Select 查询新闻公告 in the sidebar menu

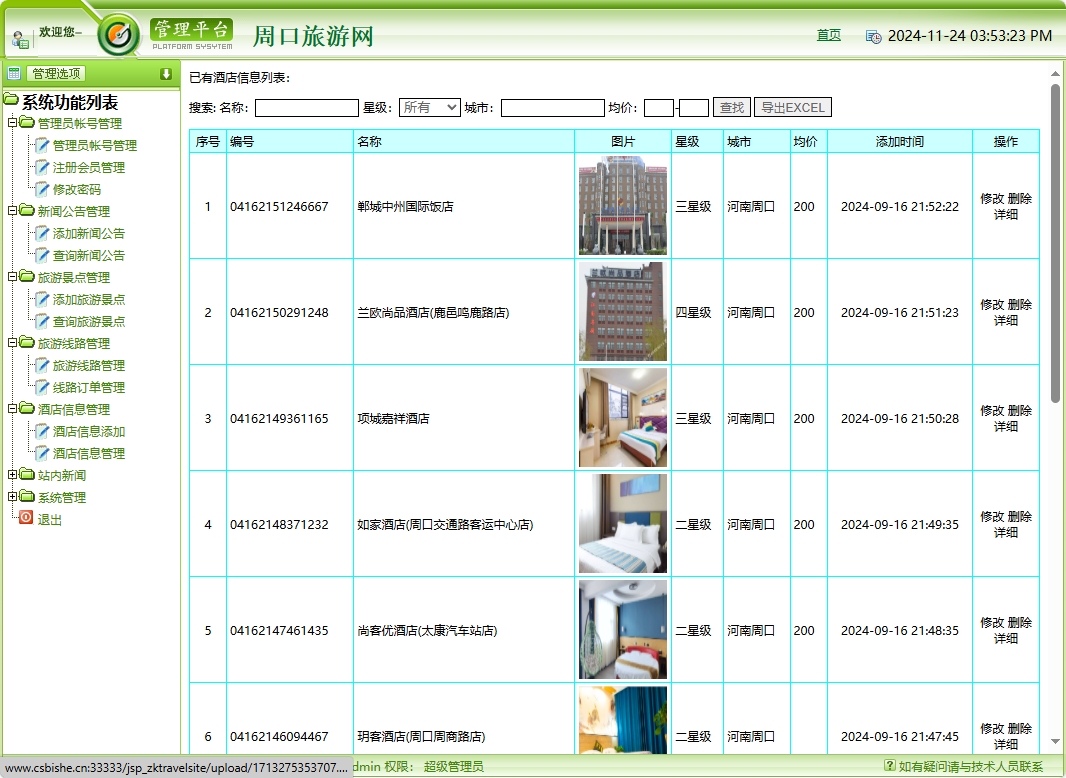tap(87, 255)
